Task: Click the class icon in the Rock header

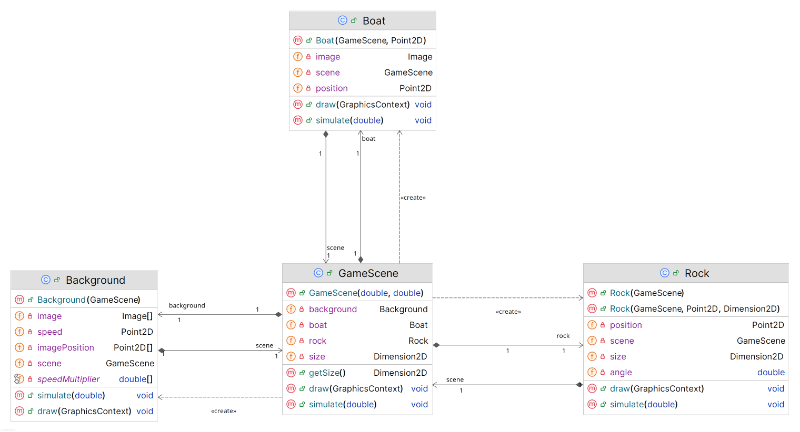Action: point(665,273)
